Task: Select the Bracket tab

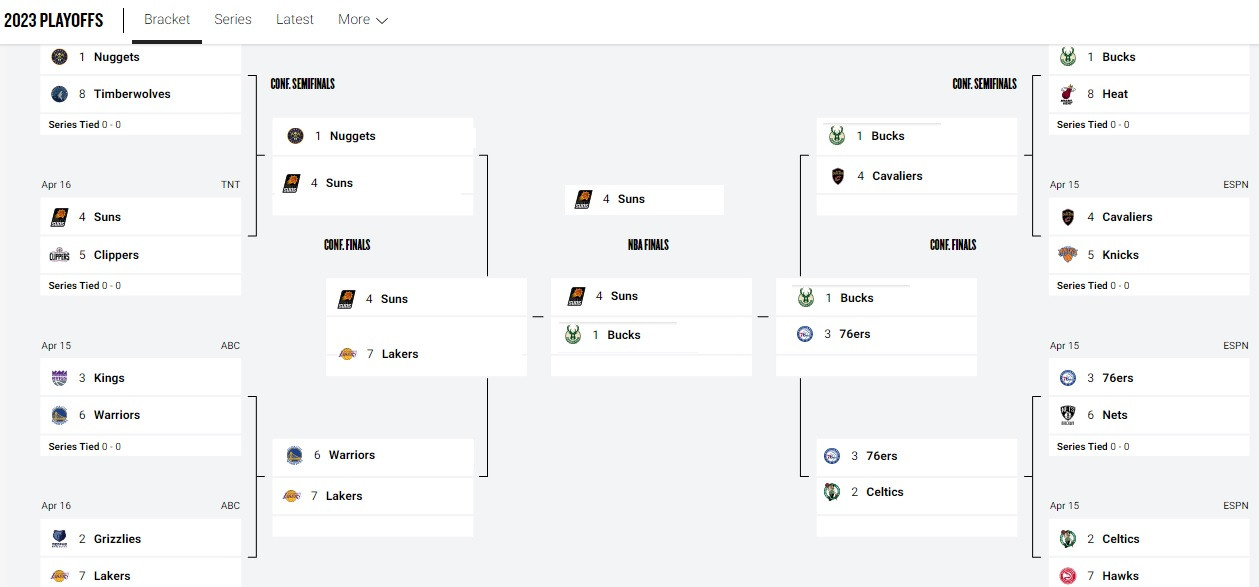Action: tap(167, 19)
